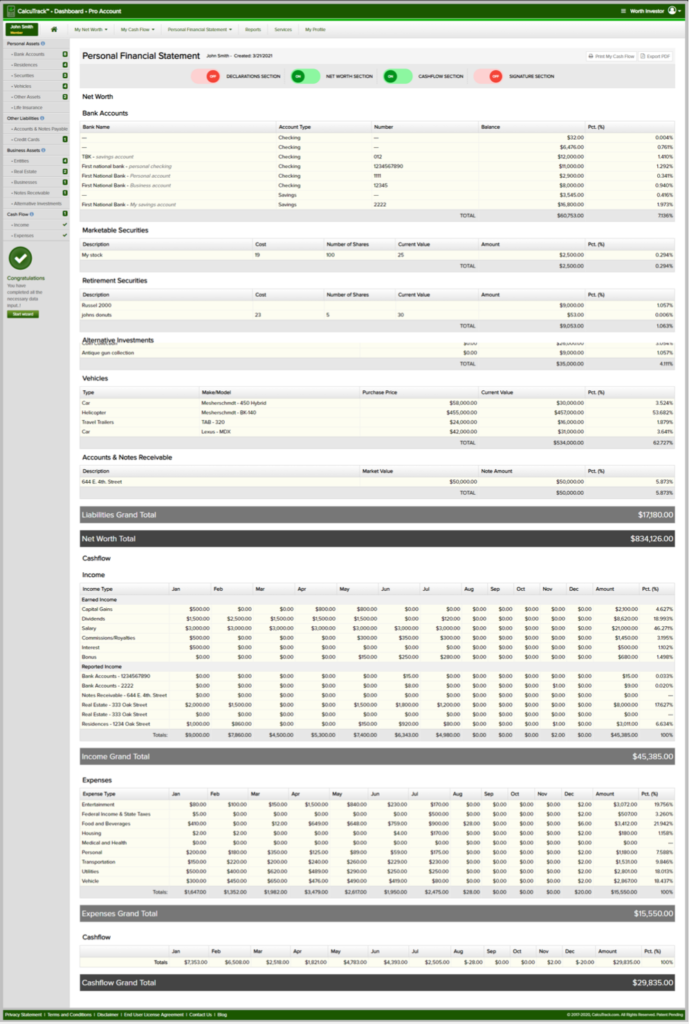The width and height of the screenshot is (689, 1024).
Task: Go to the Home icon in navigation bar
Action: pos(54,29)
